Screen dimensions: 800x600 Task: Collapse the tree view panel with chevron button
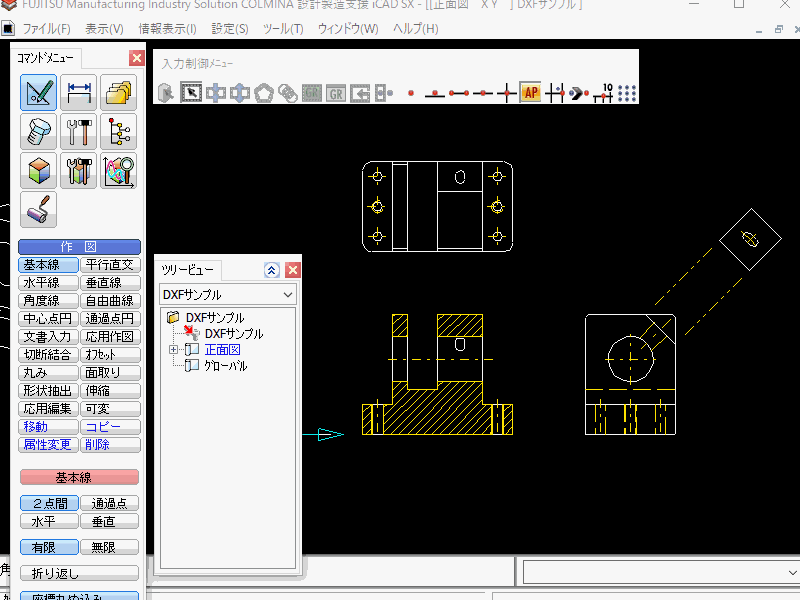point(271,270)
